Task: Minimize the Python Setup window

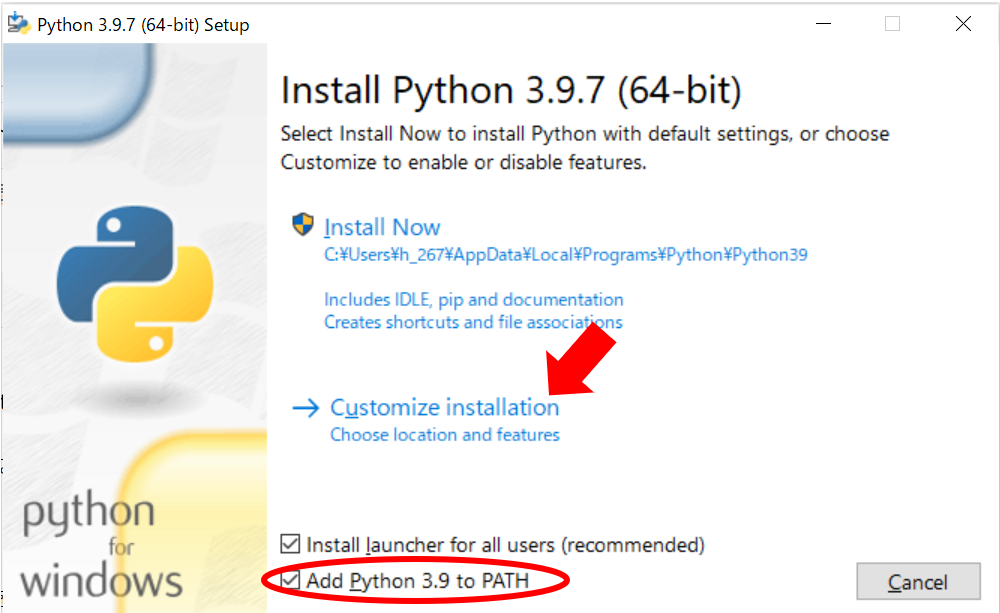Action: 822,24
